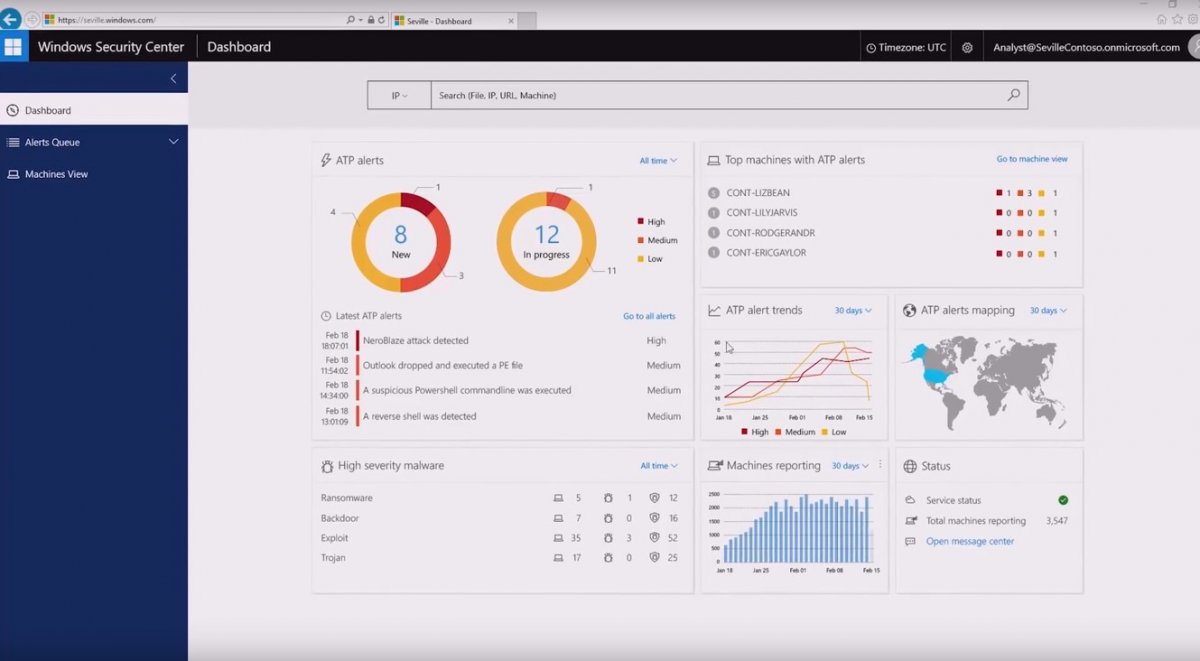Select the Seville - Dashboard browser tab
This screenshot has height=661, width=1200.
tap(453, 20)
